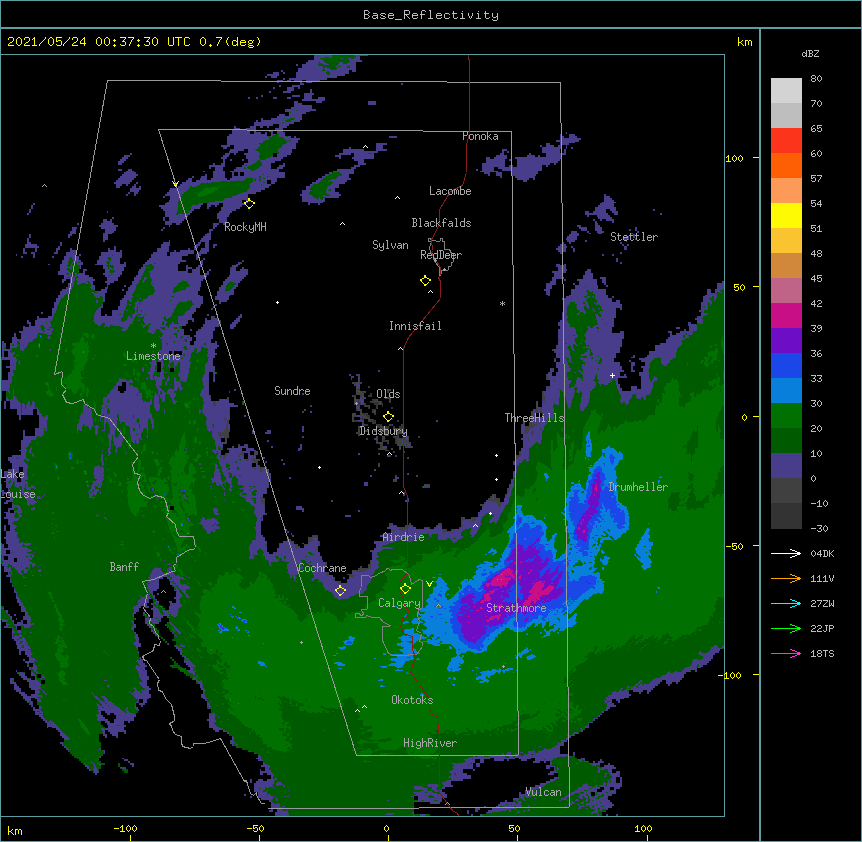Click the Didsbury label

pyautogui.click(x=383, y=431)
